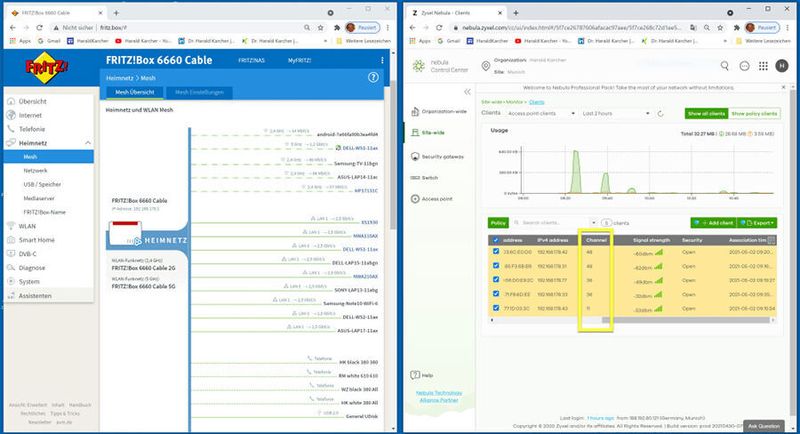
Task: Click the Nebula Control Center logo
Action: [440, 66]
